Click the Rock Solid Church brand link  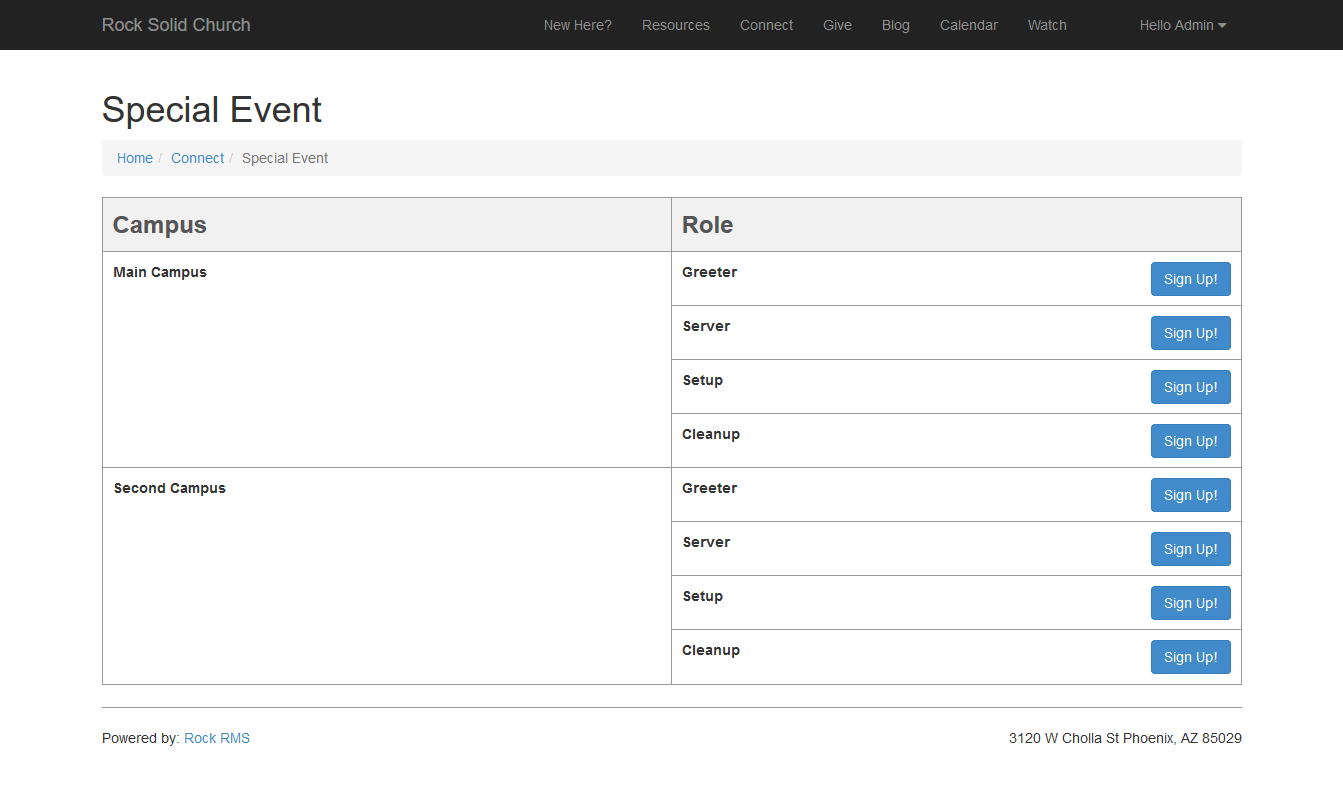click(x=176, y=25)
